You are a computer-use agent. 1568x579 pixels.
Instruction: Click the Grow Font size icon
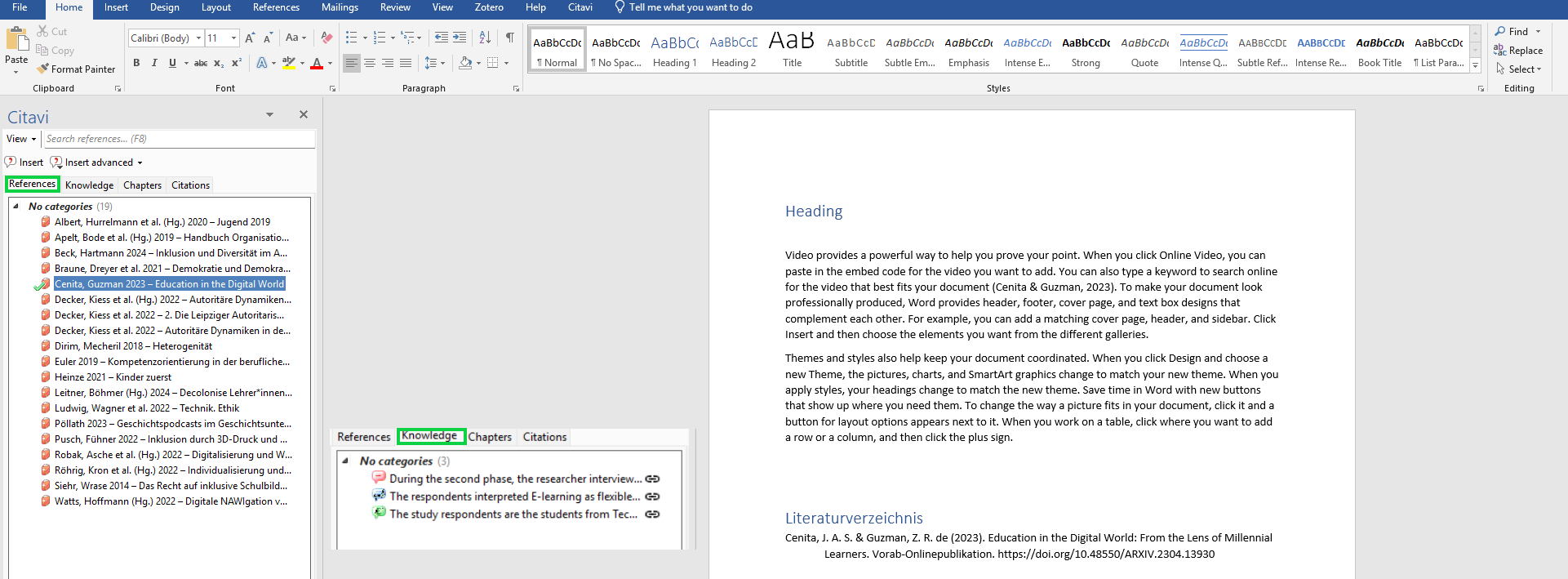click(x=250, y=38)
